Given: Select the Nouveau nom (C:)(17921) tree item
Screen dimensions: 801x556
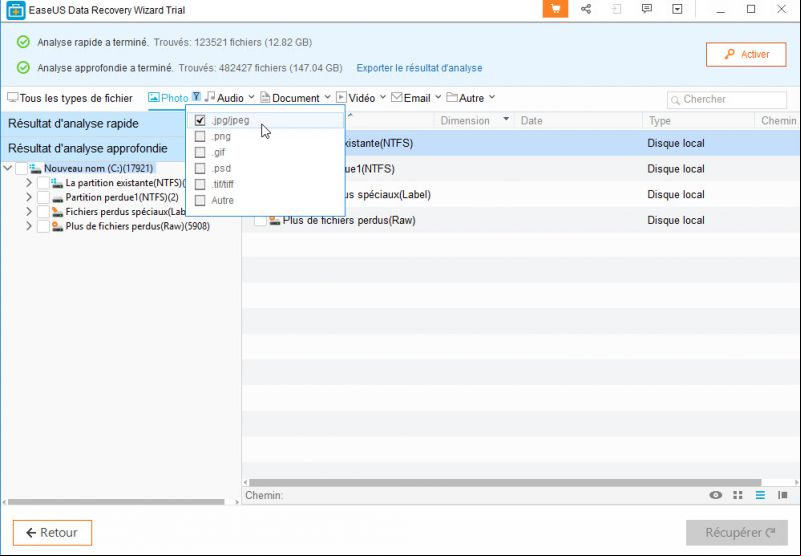Looking at the screenshot, I should click(x=98, y=168).
